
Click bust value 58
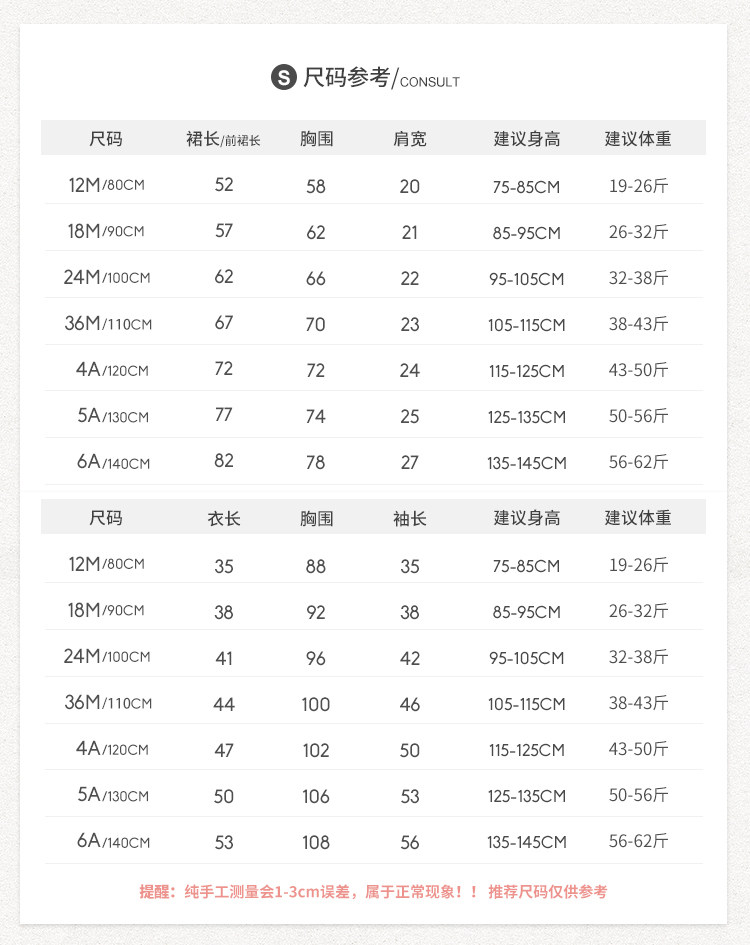[316, 186]
